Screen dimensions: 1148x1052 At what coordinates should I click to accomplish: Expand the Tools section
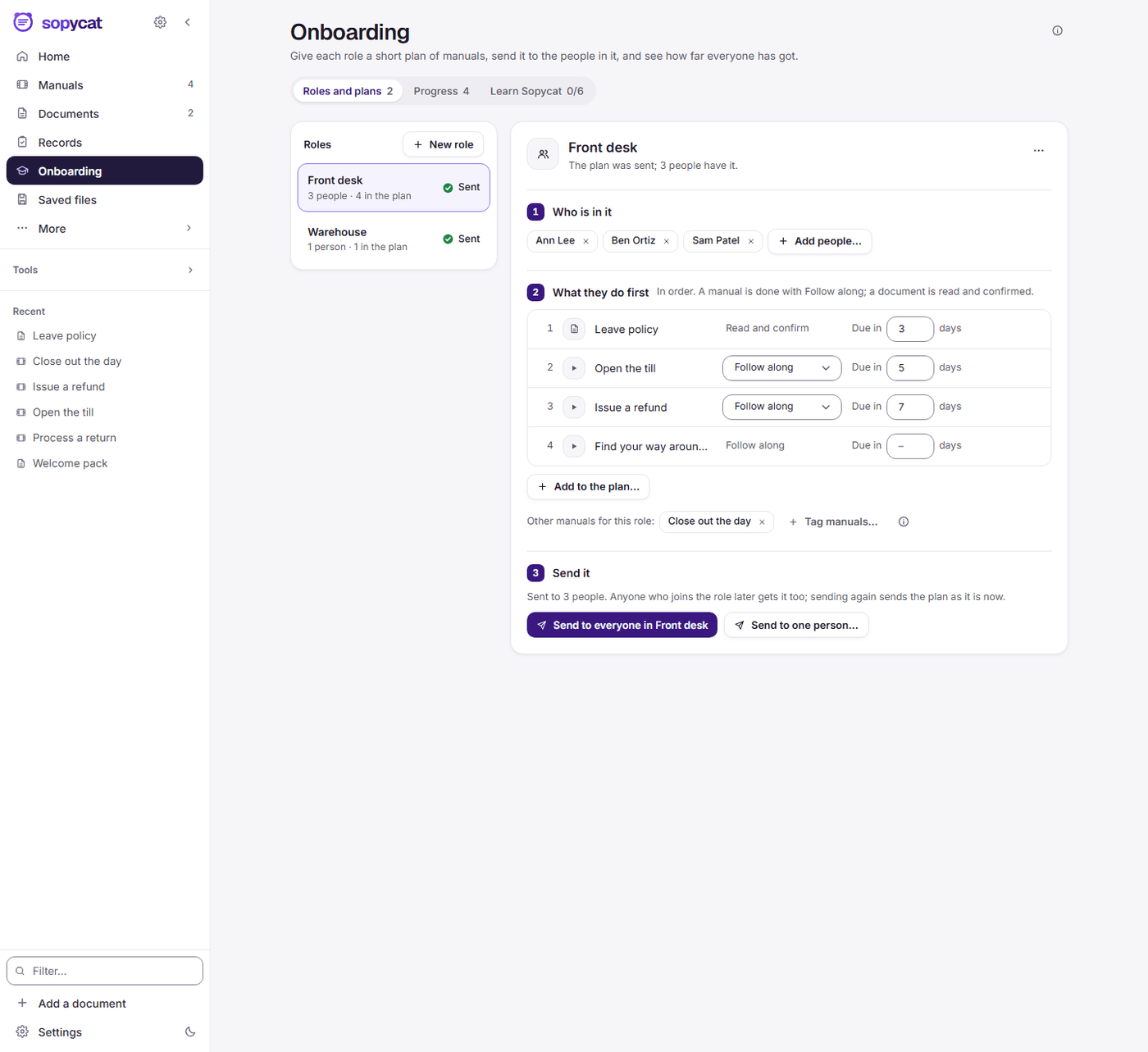tap(105, 270)
